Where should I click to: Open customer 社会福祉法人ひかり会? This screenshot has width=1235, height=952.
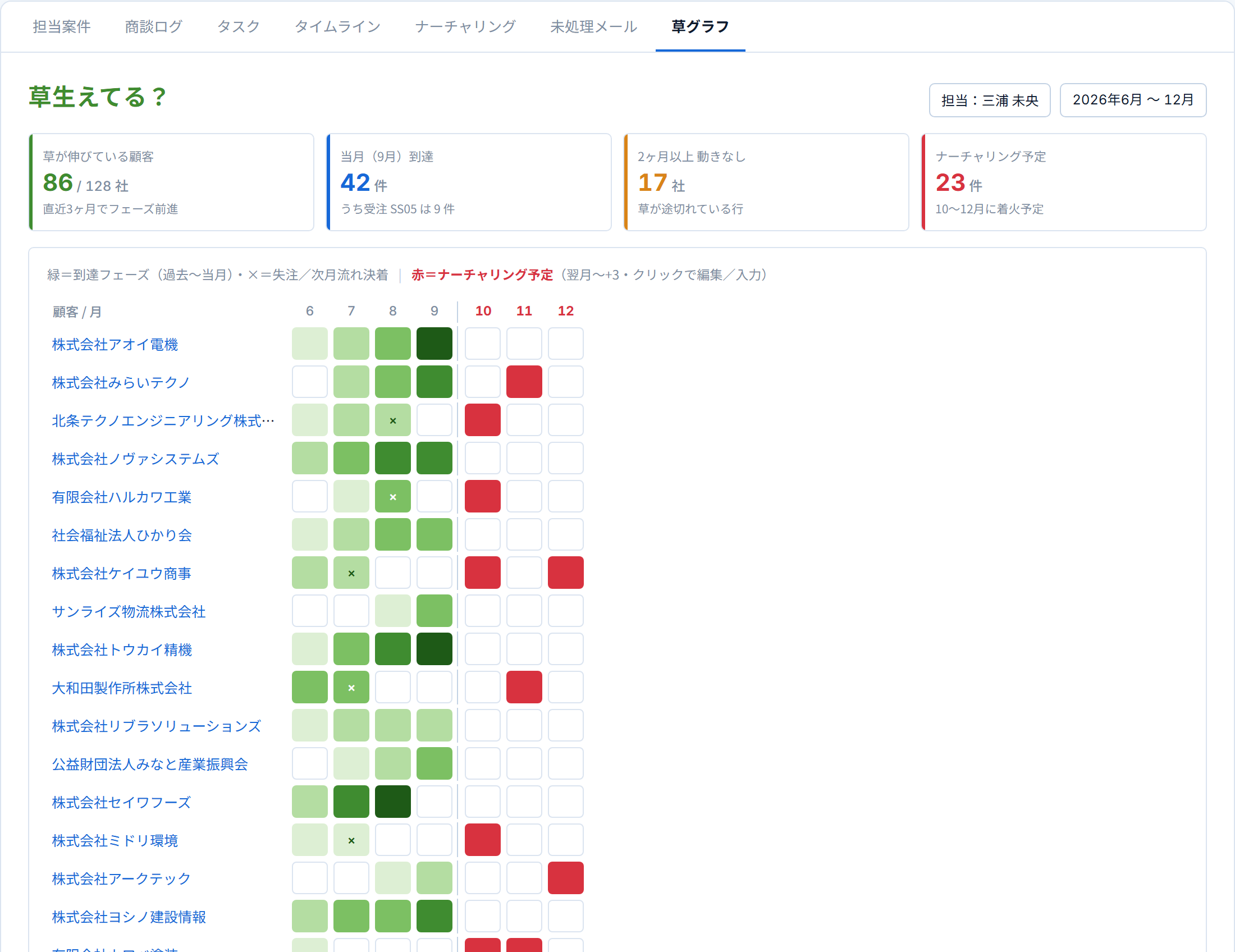(122, 535)
